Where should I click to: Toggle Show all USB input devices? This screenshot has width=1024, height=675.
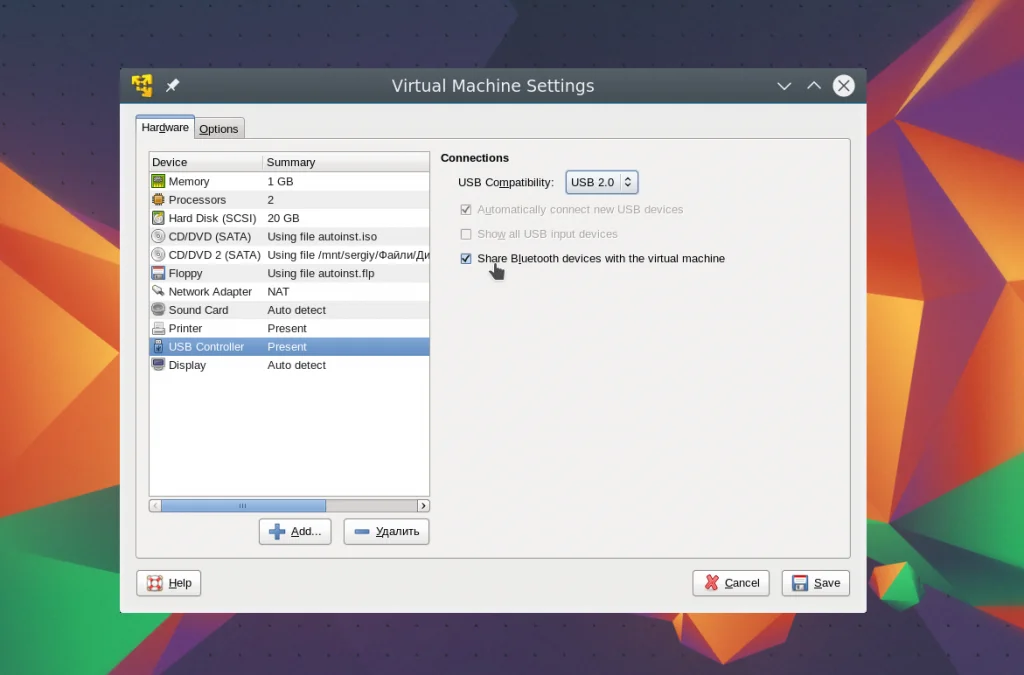pos(466,234)
